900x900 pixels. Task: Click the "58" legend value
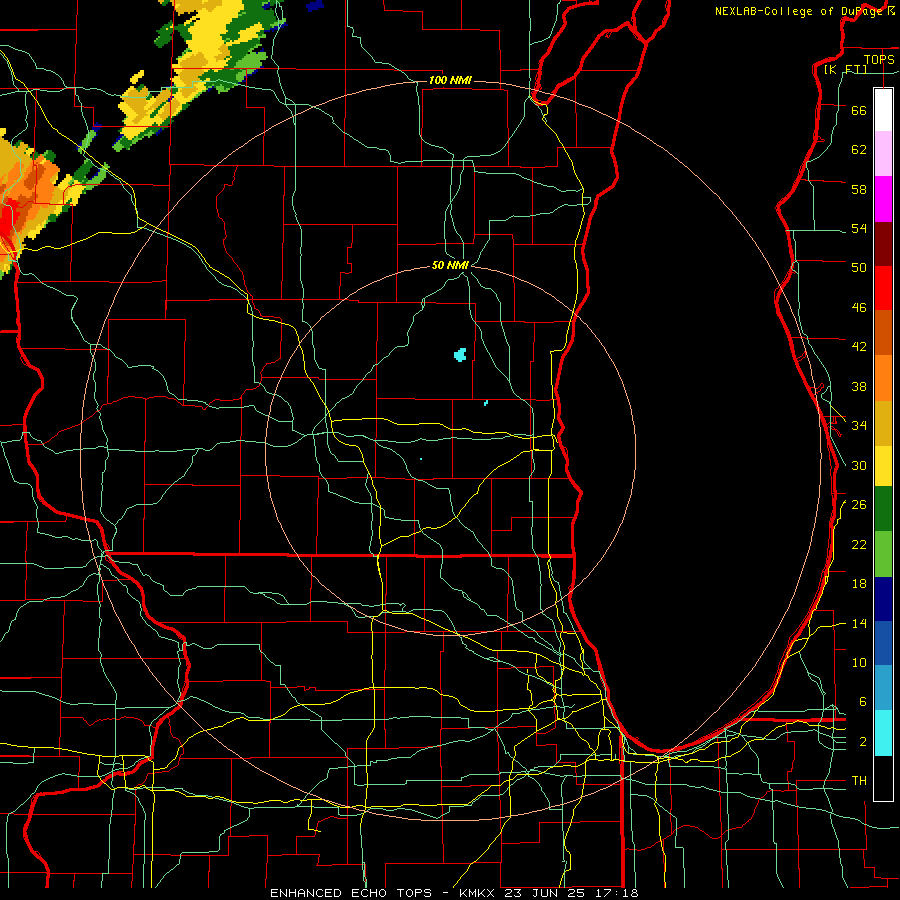pyautogui.click(x=859, y=189)
